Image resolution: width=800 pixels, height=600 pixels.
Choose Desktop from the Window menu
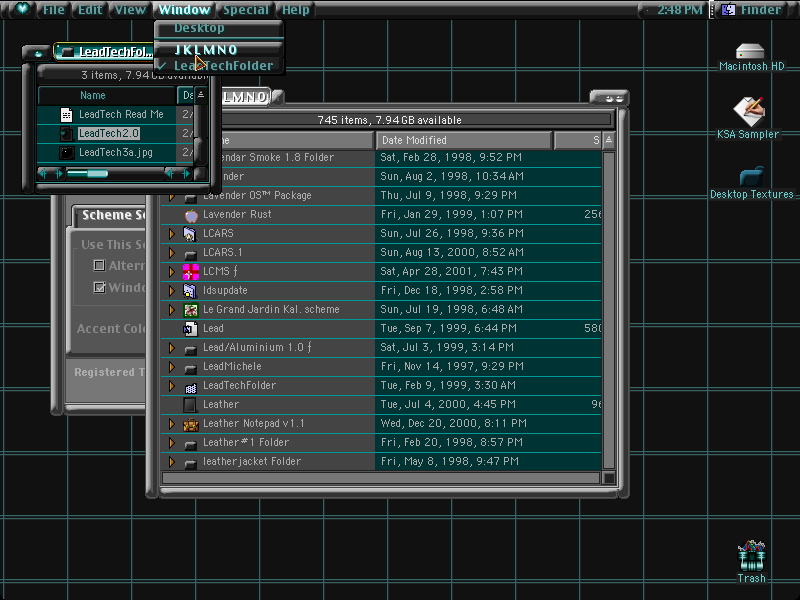(219, 28)
